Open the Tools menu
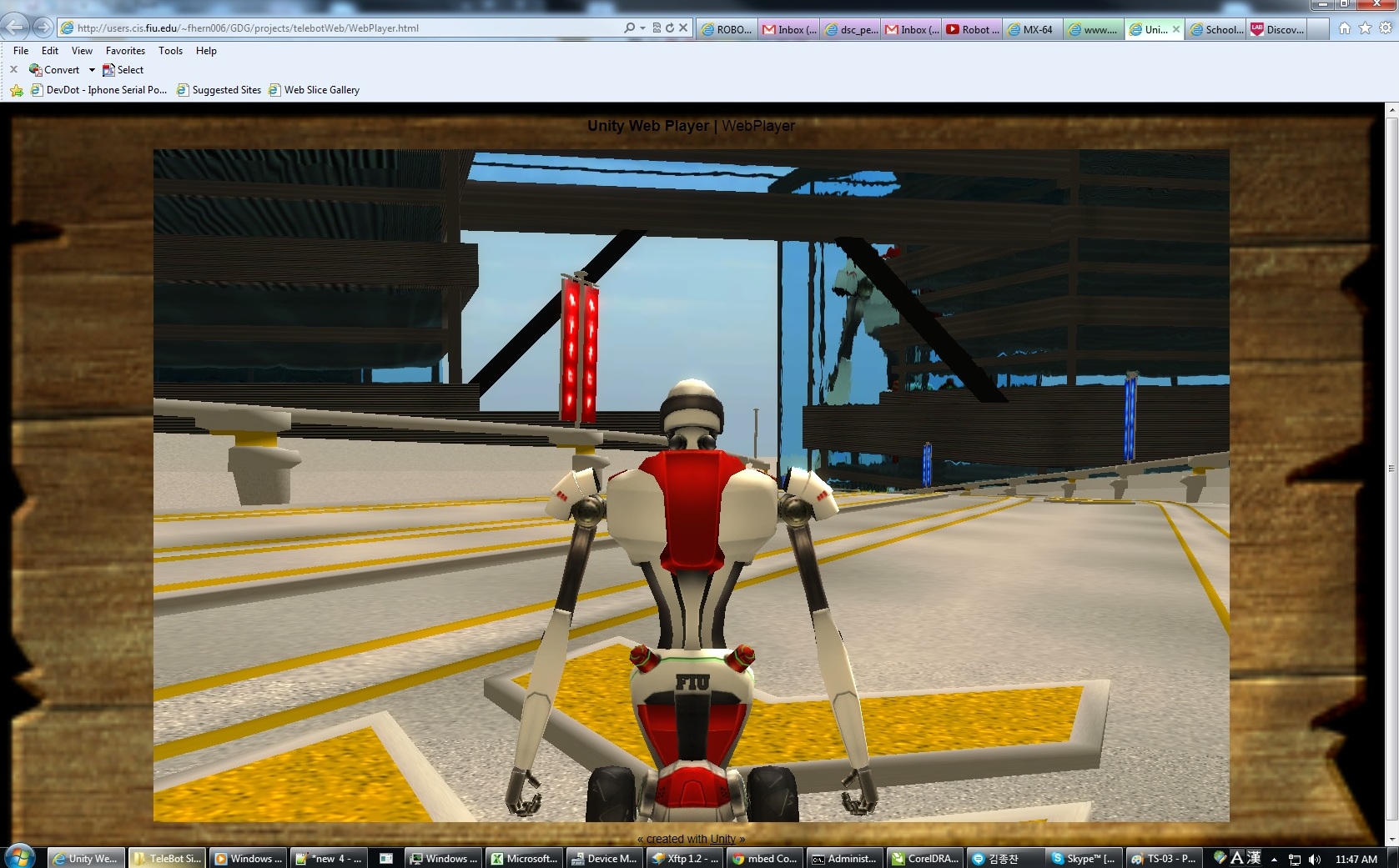Screen dimensions: 1399x868 click(x=170, y=51)
